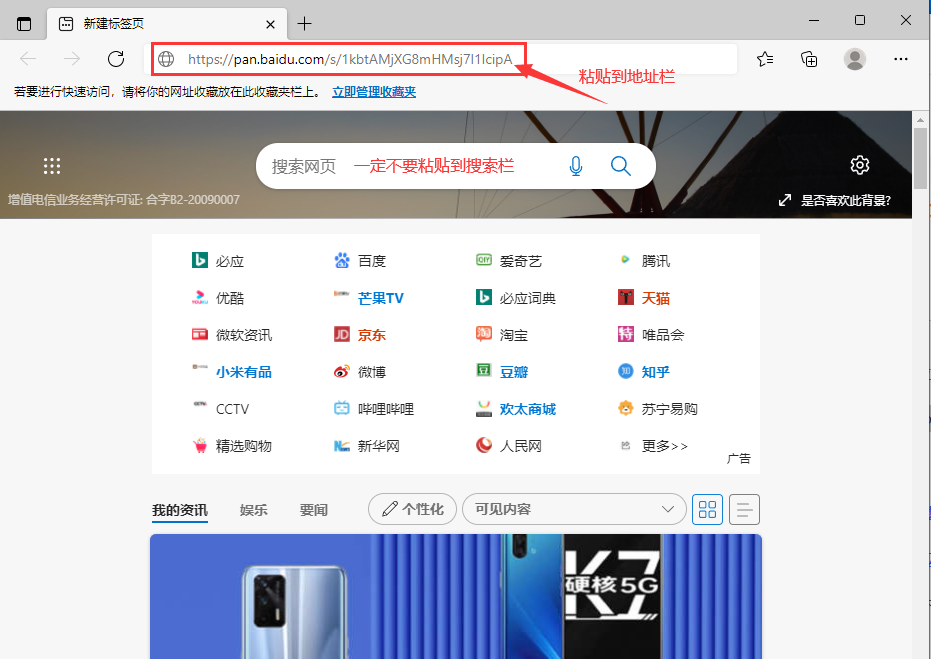Open a new tab with plus button
Image resolution: width=931 pixels, height=659 pixels.
point(304,24)
